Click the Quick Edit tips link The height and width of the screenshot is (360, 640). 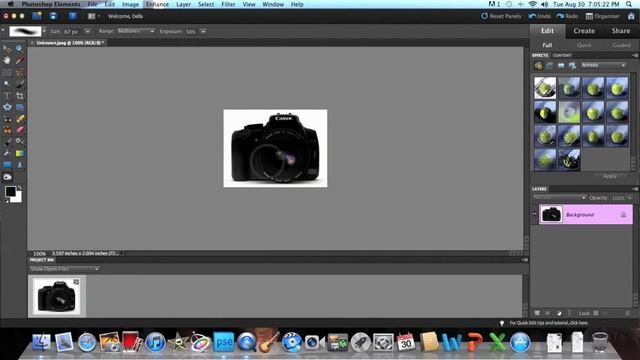click(549, 323)
